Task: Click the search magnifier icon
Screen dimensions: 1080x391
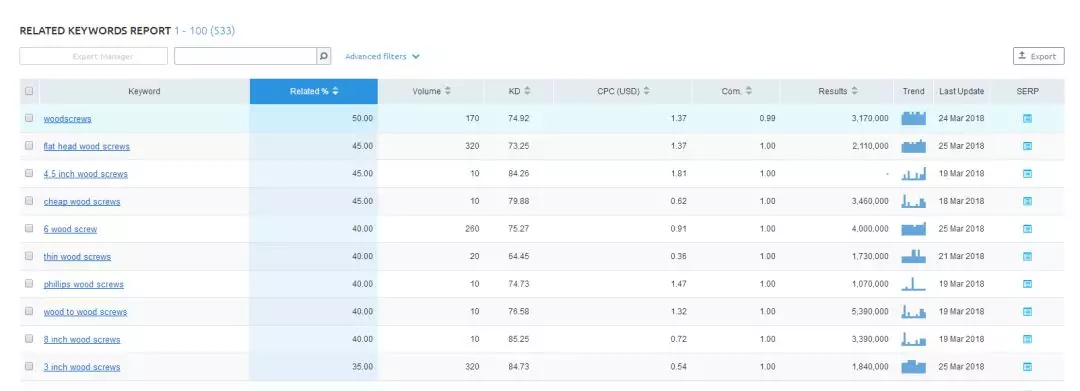Action: (x=323, y=56)
